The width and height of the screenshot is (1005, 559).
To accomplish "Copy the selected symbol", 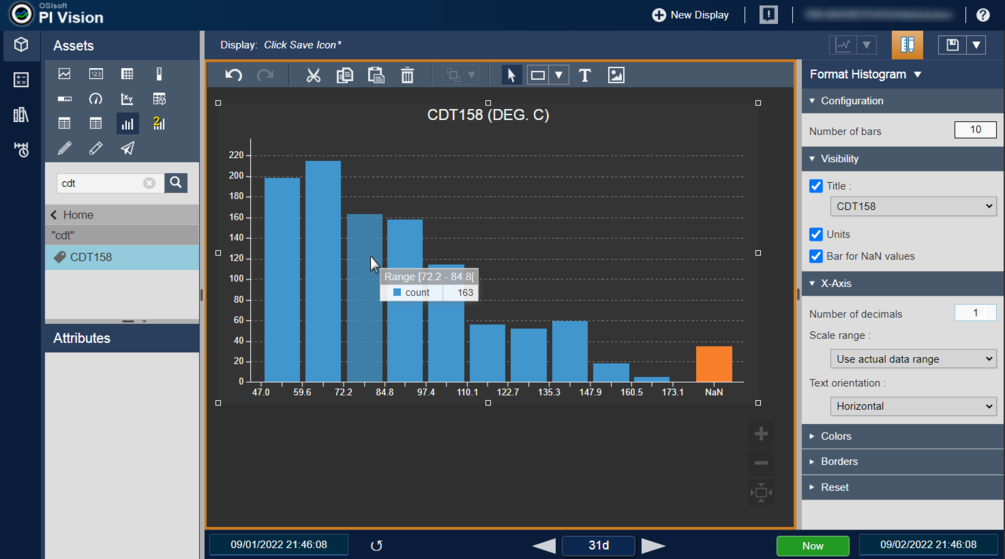I will (345, 75).
